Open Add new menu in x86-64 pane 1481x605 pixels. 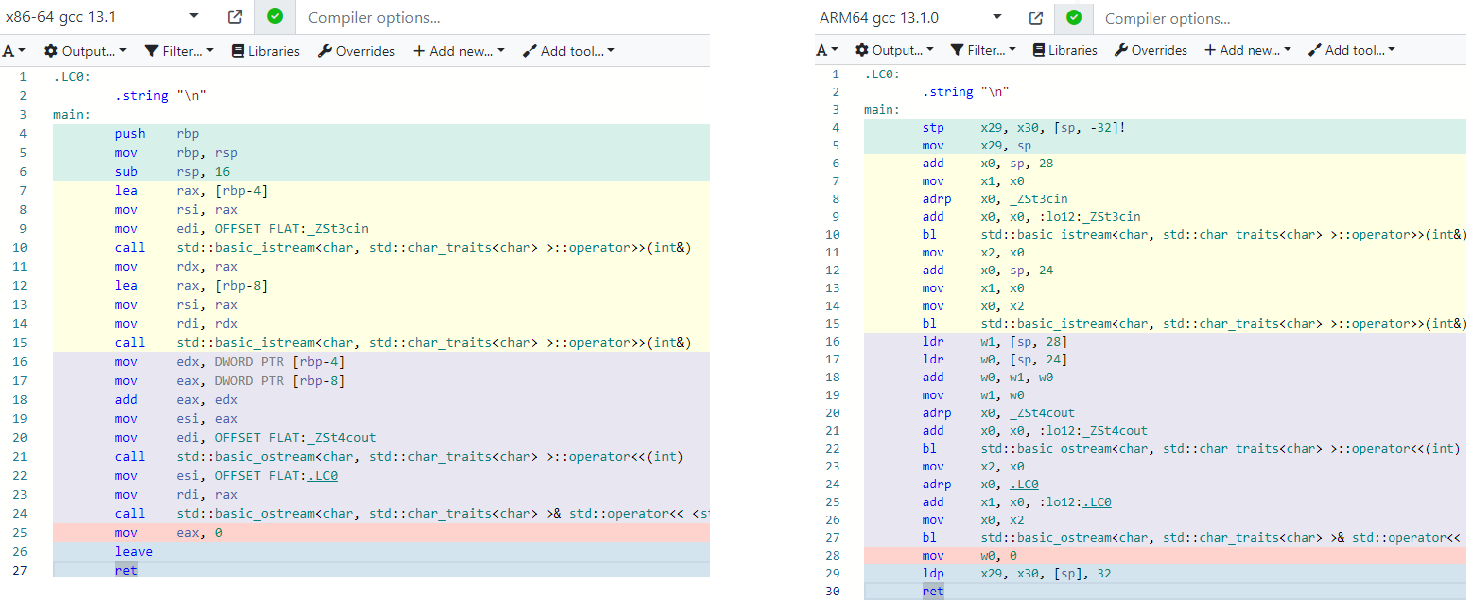[x=459, y=50]
